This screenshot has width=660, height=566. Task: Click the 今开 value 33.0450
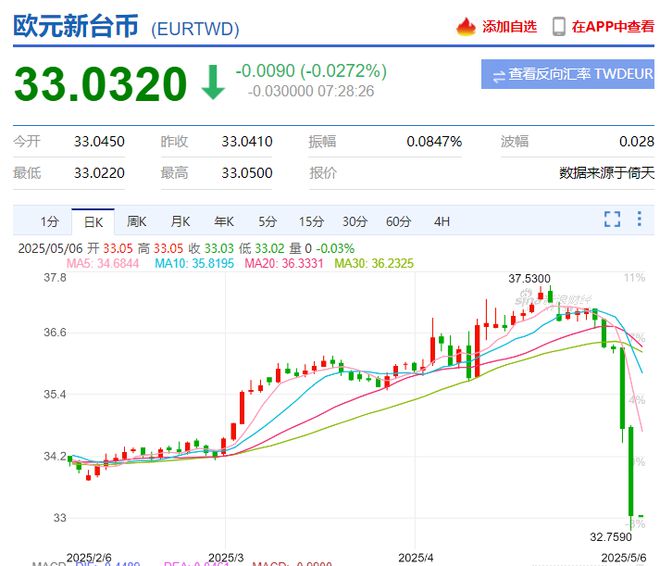(99, 141)
